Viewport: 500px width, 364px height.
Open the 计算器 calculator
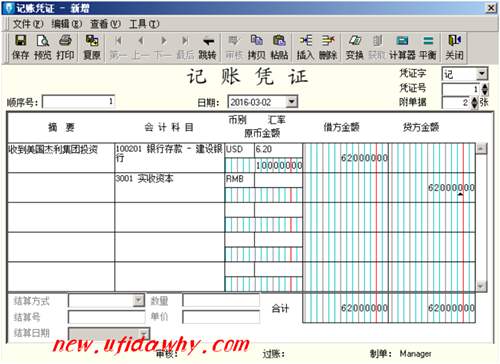coord(402,47)
